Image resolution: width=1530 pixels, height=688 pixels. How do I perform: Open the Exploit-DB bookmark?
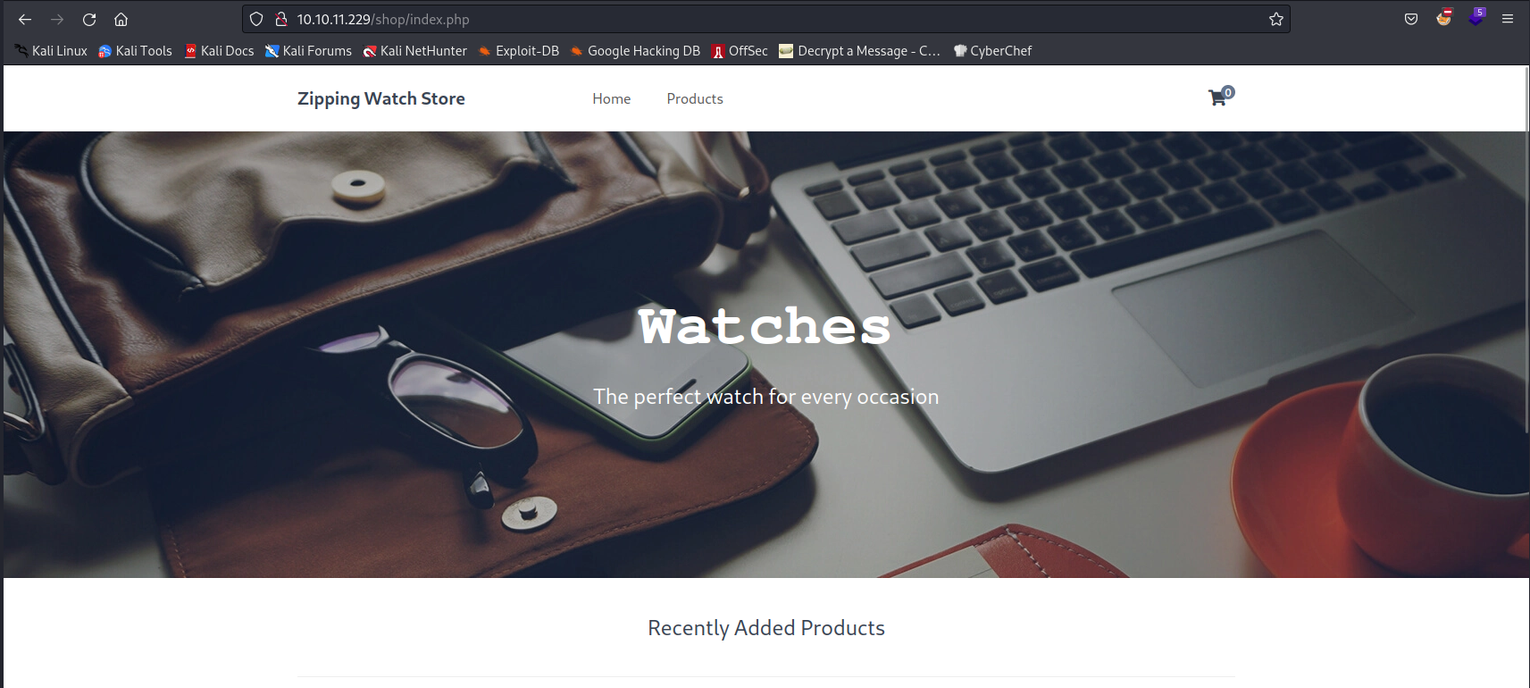518,50
